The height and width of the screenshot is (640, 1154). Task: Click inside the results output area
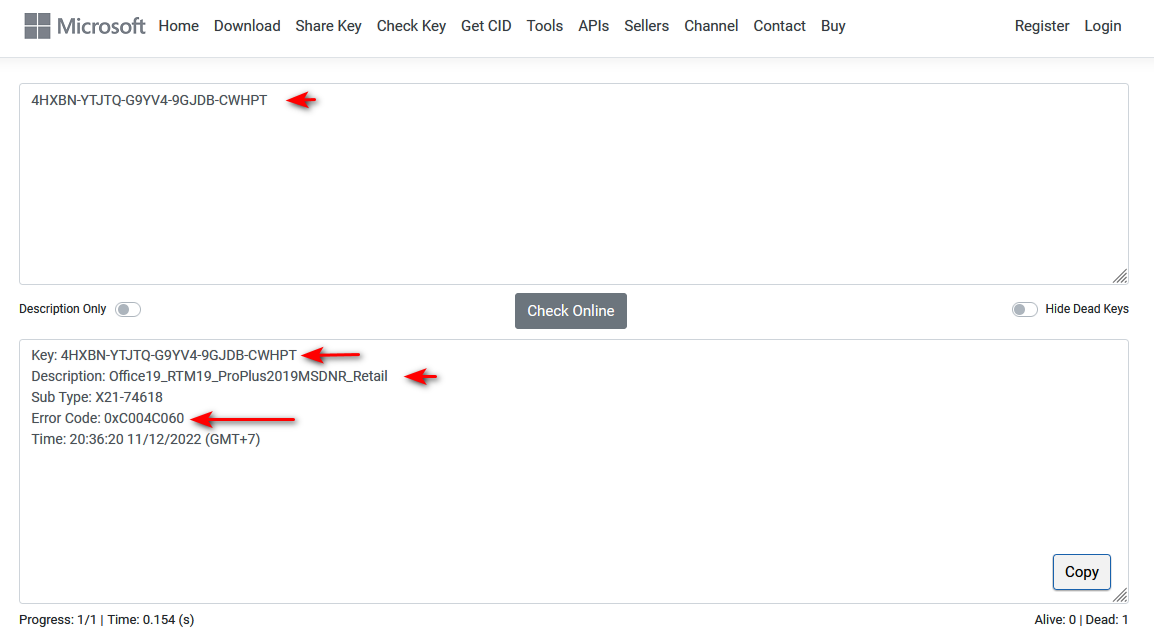tap(574, 472)
